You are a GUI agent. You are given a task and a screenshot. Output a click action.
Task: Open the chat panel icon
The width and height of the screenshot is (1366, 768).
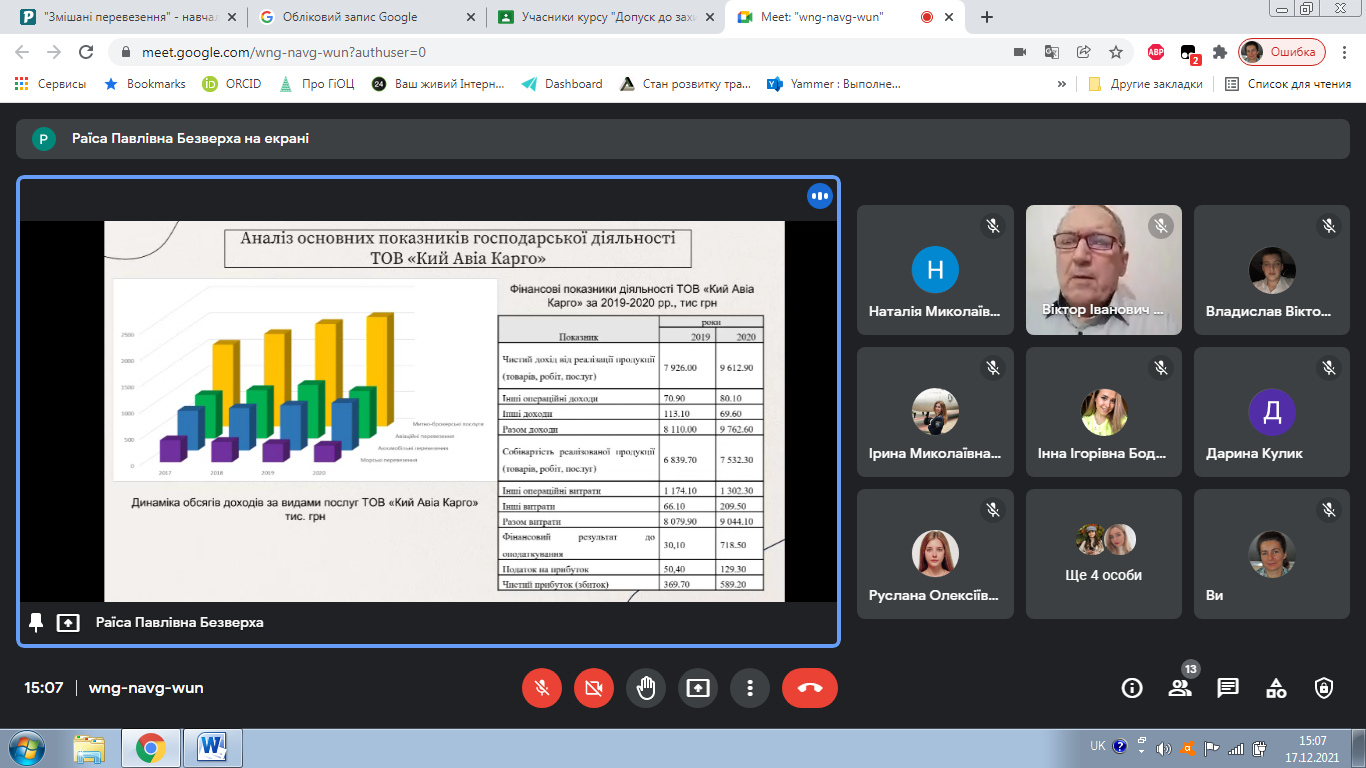pyautogui.click(x=1228, y=688)
